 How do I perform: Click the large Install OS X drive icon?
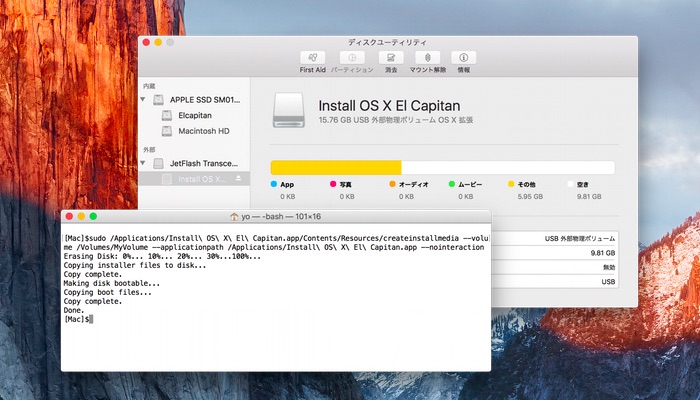pyautogui.click(x=289, y=110)
